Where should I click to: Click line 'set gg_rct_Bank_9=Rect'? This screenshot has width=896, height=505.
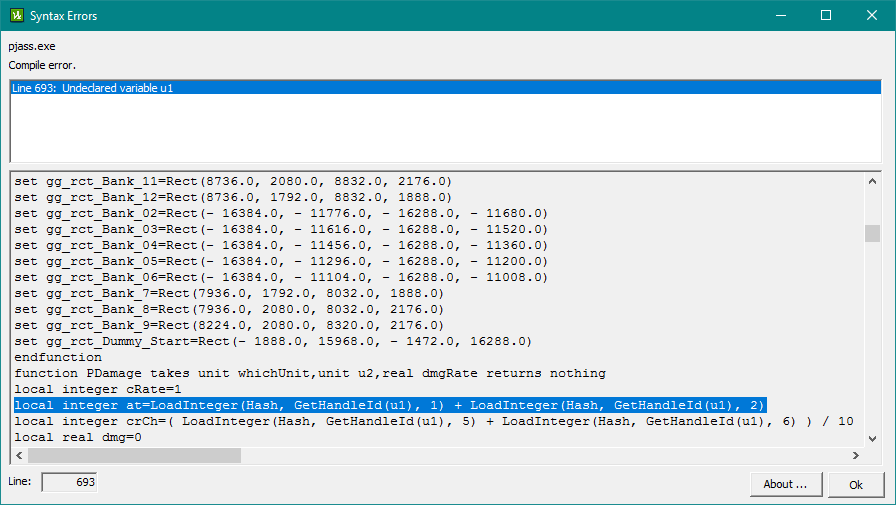(229, 325)
